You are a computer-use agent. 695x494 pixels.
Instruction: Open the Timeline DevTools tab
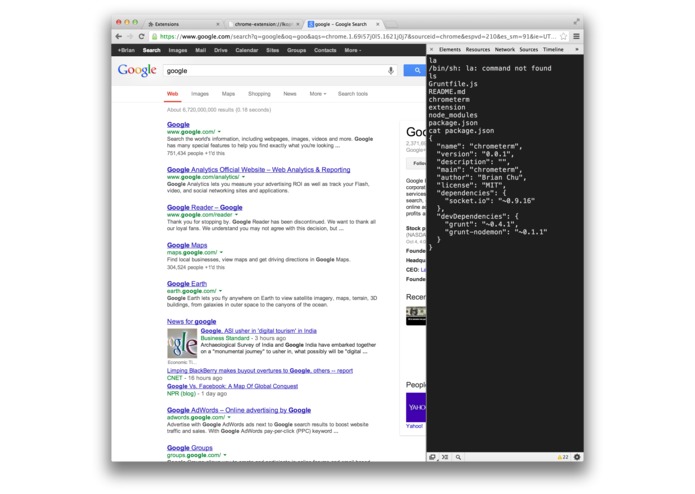click(x=553, y=50)
